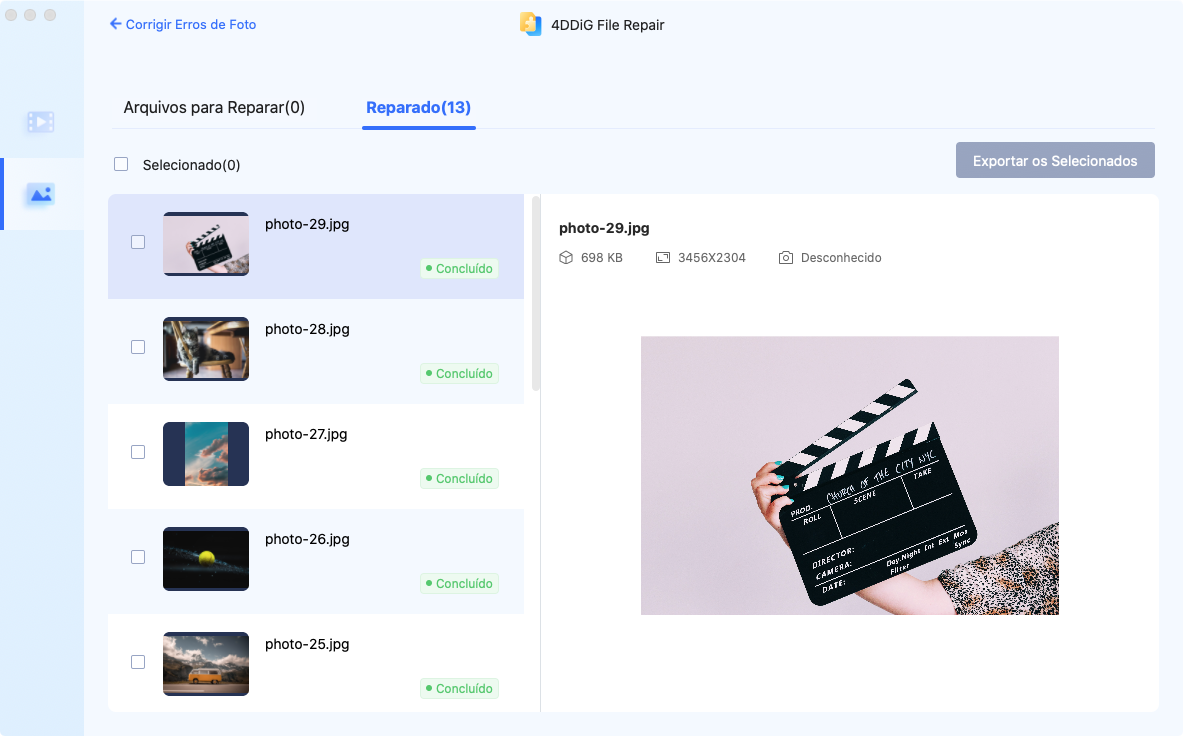1183x736 pixels.
Task: Select the photo-26.jpg thumbnail
Action: point(206,559)
